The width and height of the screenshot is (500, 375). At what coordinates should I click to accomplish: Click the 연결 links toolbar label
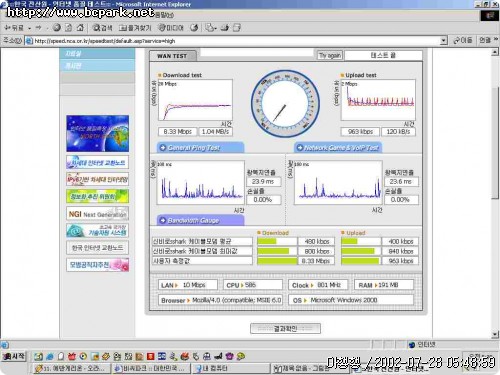[x=485, y=40]
